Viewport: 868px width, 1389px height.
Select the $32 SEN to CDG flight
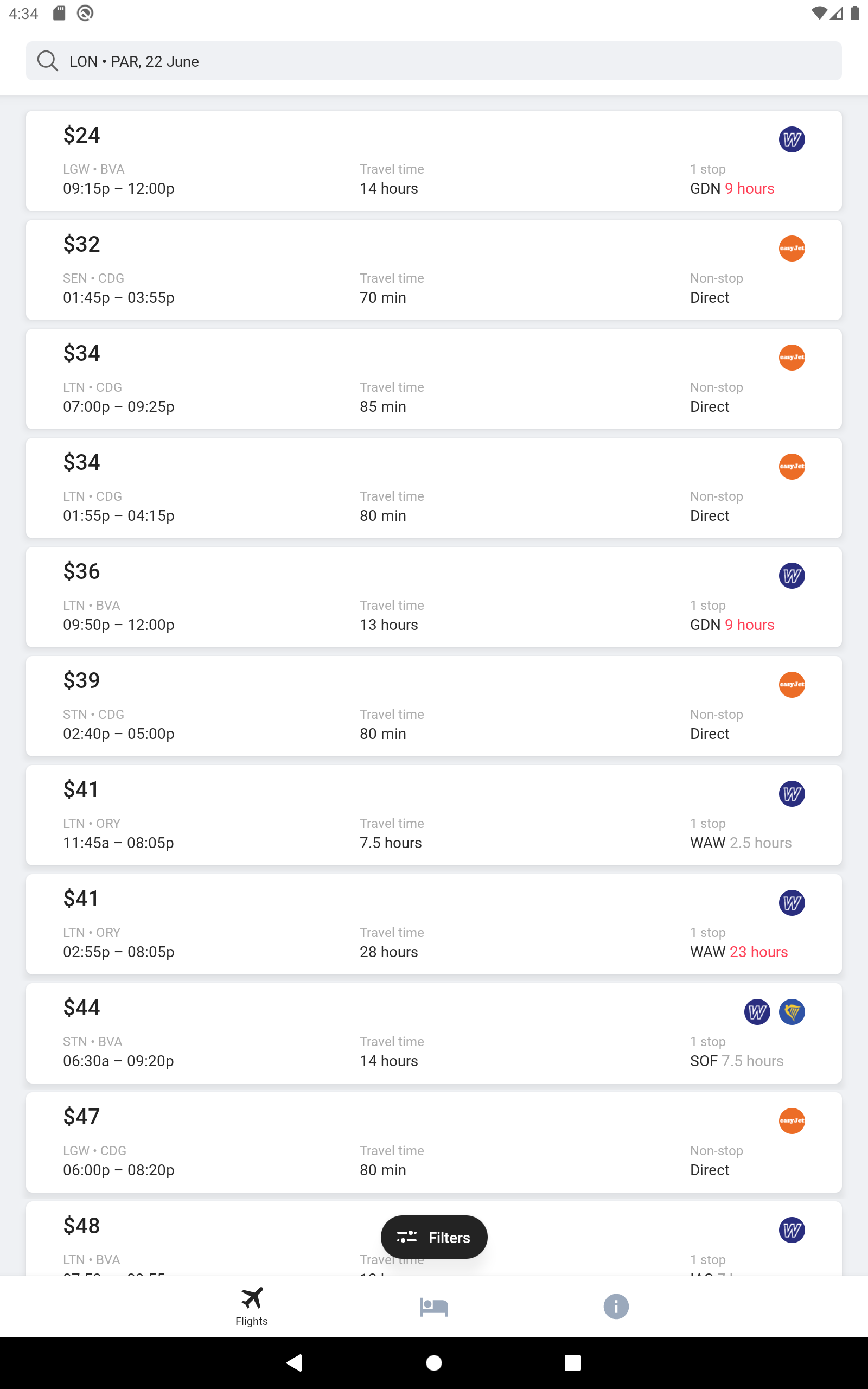point(433,270)
